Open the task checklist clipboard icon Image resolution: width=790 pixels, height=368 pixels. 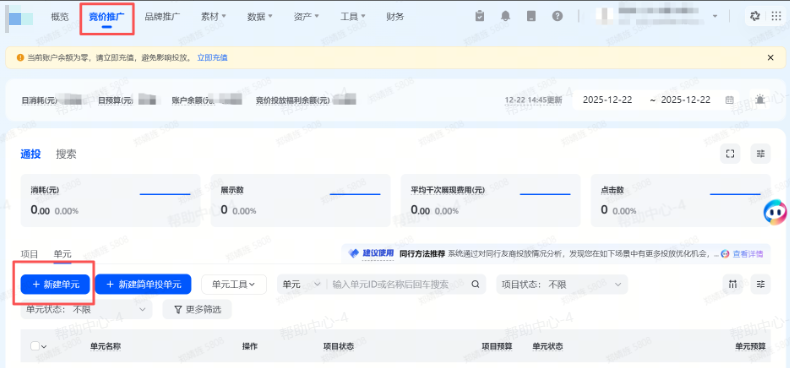[480, 16]
